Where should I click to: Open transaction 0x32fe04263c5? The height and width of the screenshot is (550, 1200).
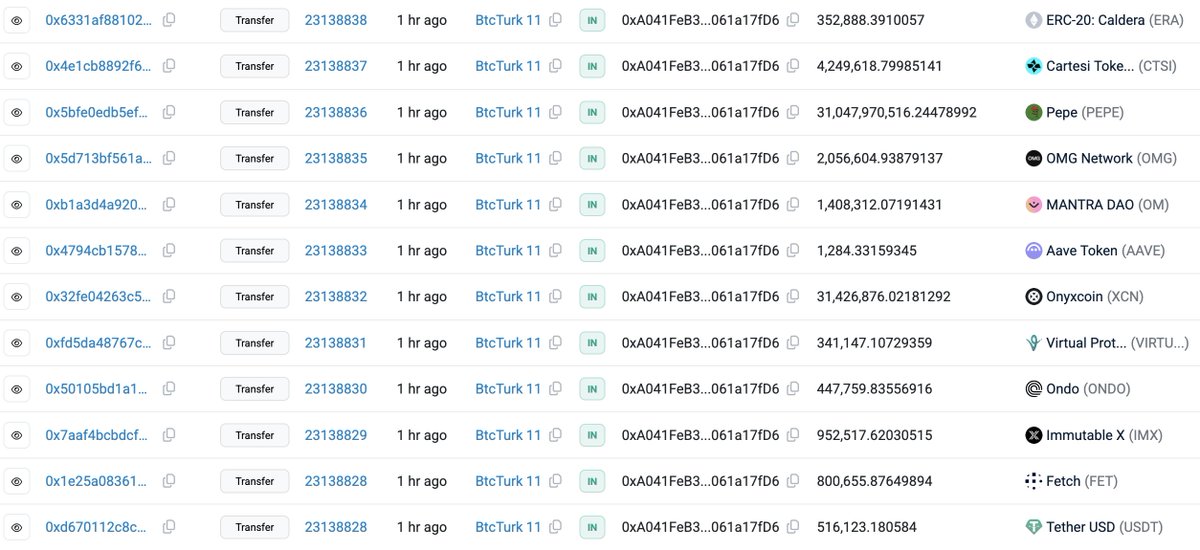click(x=99, y=297)
